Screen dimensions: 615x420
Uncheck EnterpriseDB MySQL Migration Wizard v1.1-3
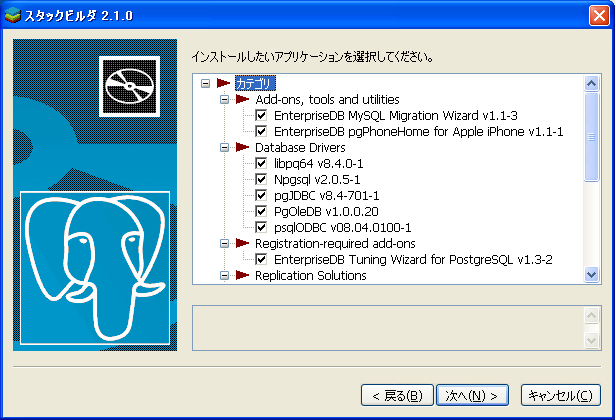tap(261, 115)
